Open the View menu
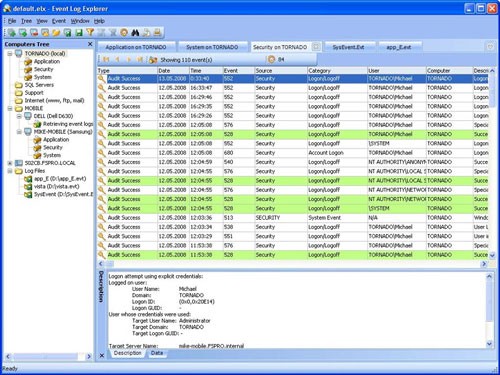Viewport: 500px width, 375px height. pos(42,21)
